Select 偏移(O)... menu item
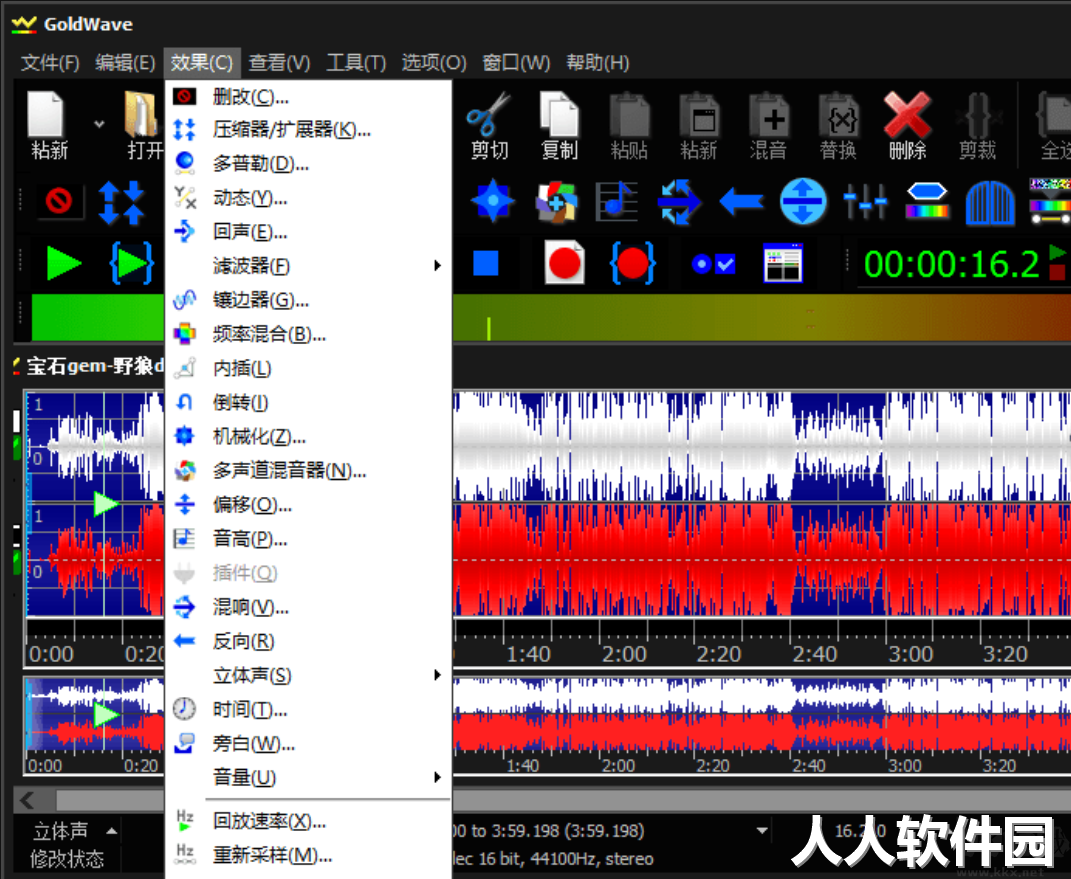 308,504
